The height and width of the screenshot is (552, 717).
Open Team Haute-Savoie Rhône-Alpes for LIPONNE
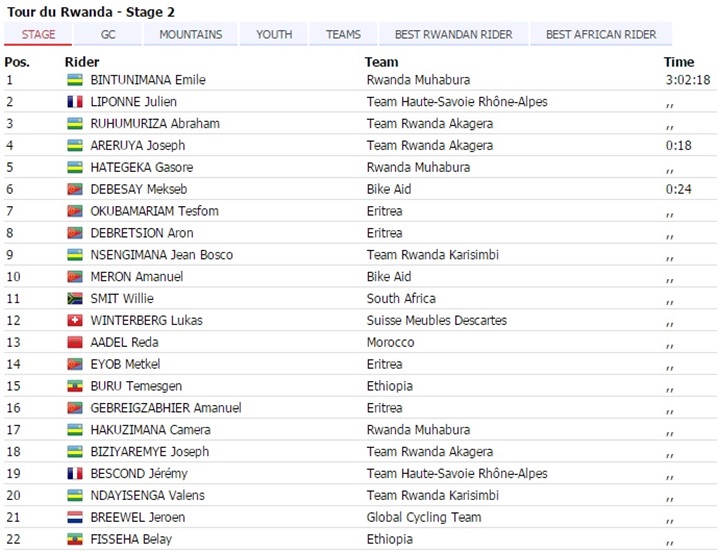point(456,102)
